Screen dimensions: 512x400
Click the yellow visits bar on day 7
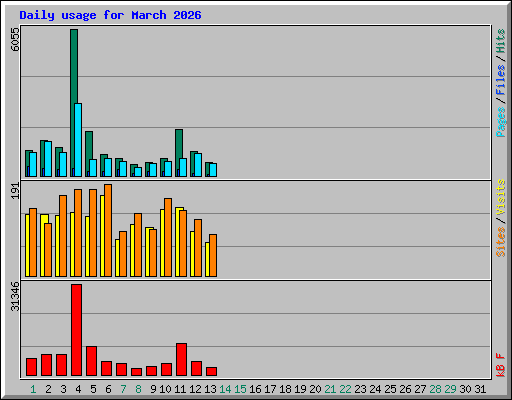(117, 258)
